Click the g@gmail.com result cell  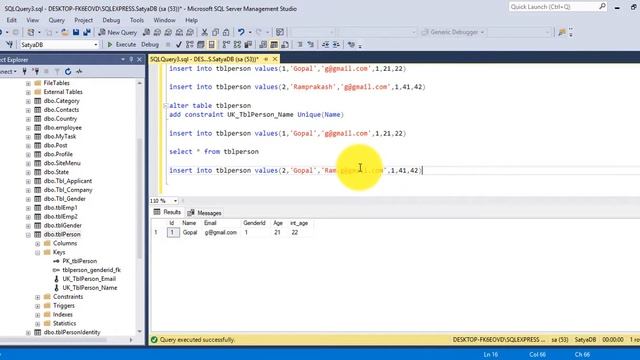click(220, 233)
